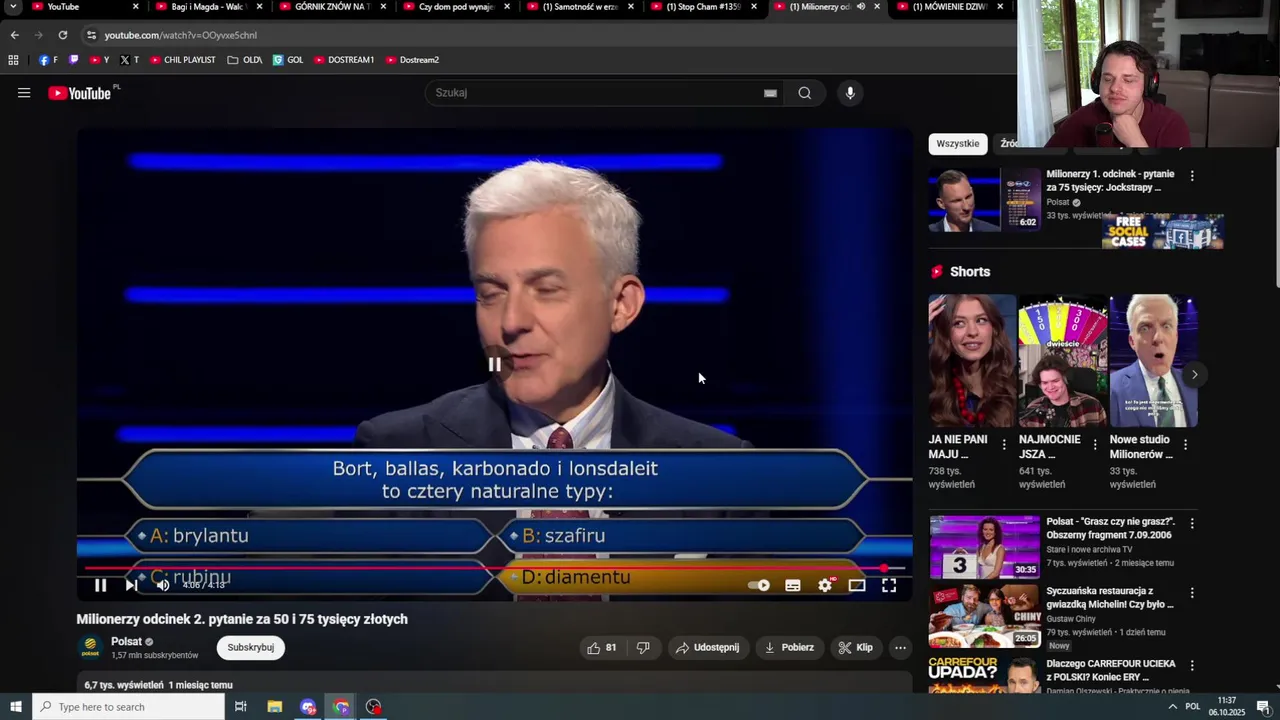Viewport: 1280px width, 720px height.
Task: Open the Twitch bookmark icon
Action: 73,60
